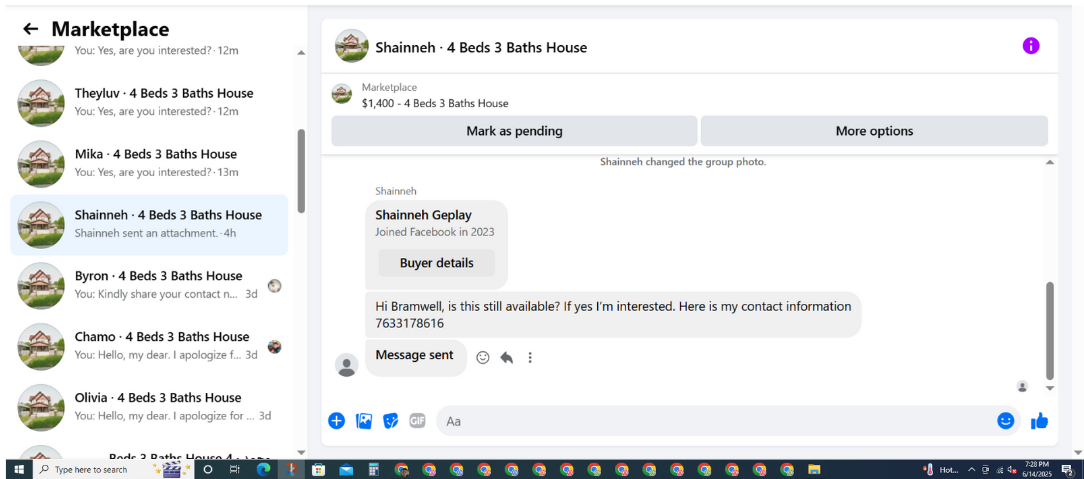Open conversation information purple icon
Screen dimensions: 1084x479
pos(1031,46)
